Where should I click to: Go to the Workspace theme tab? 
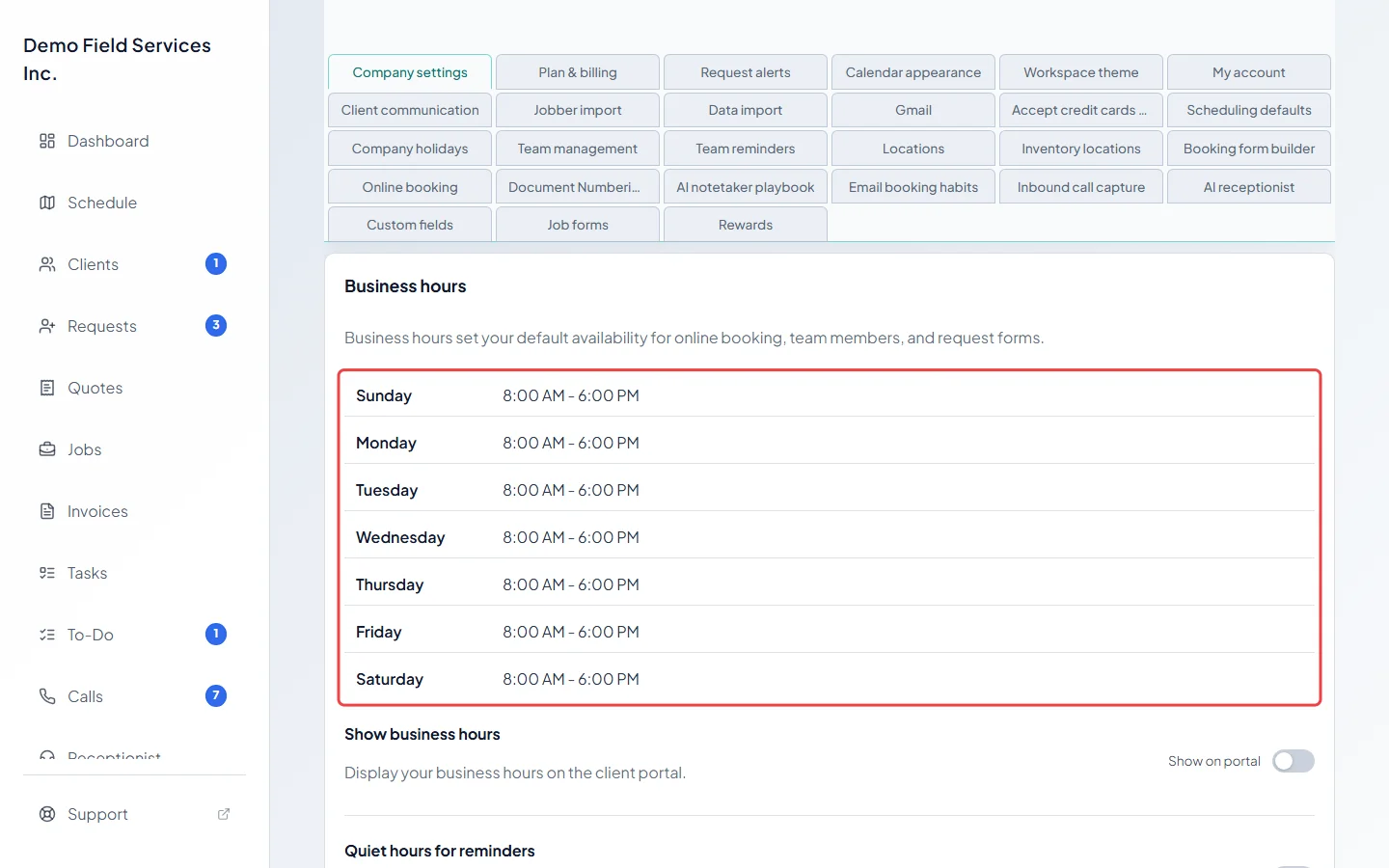coord(1081,72)
